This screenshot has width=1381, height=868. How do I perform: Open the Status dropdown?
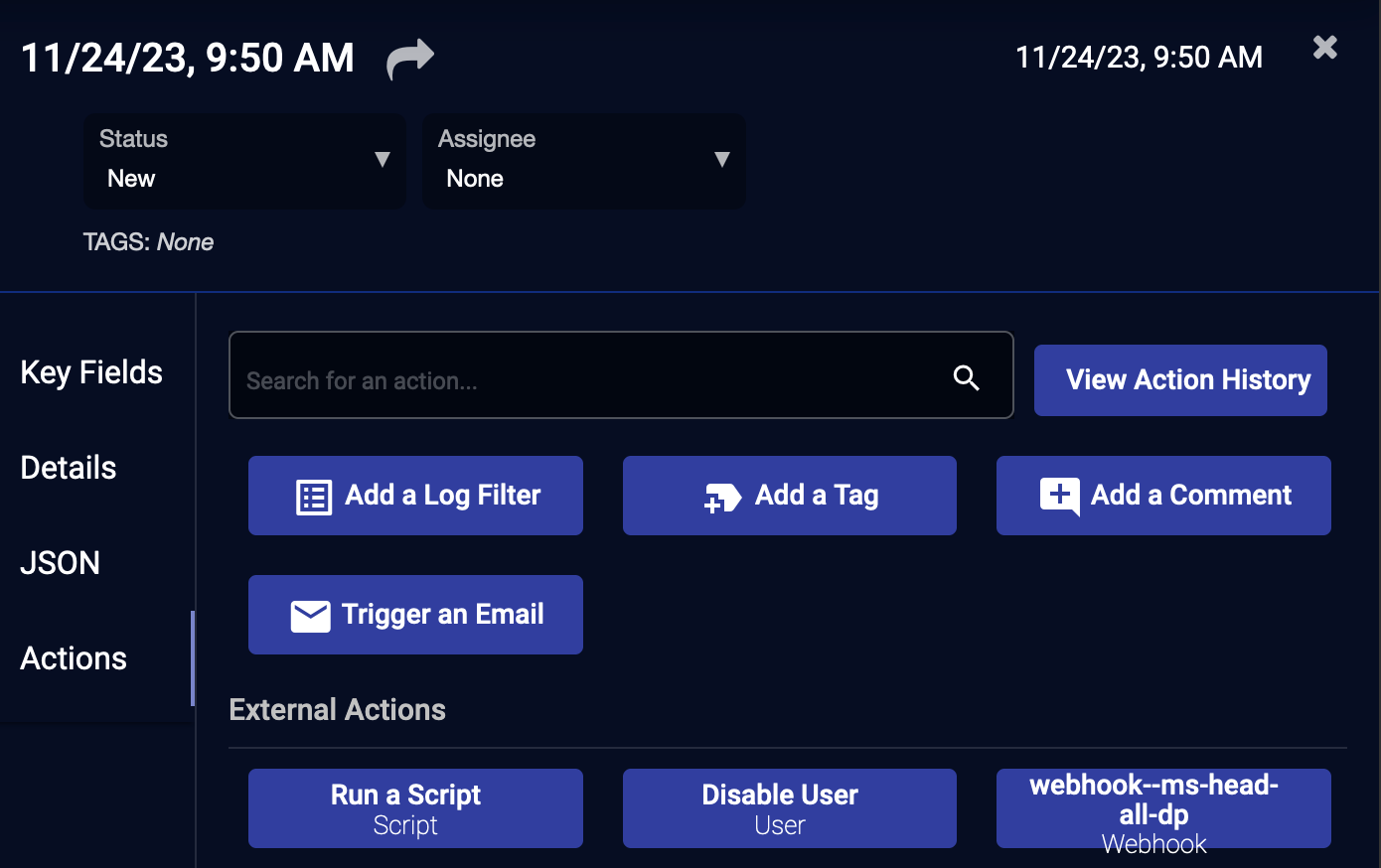point(229,161)
